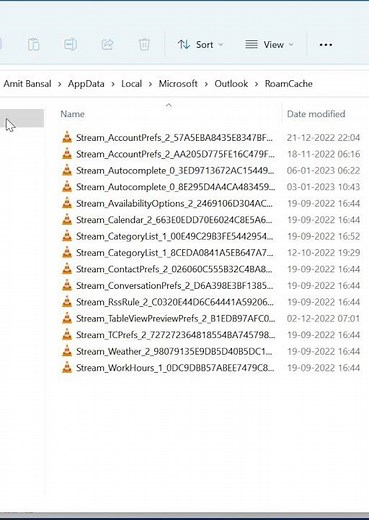The width and height of the screenshot is (369, 520).
Task: Sort by Date modified column header
Action: coord(316,114)
